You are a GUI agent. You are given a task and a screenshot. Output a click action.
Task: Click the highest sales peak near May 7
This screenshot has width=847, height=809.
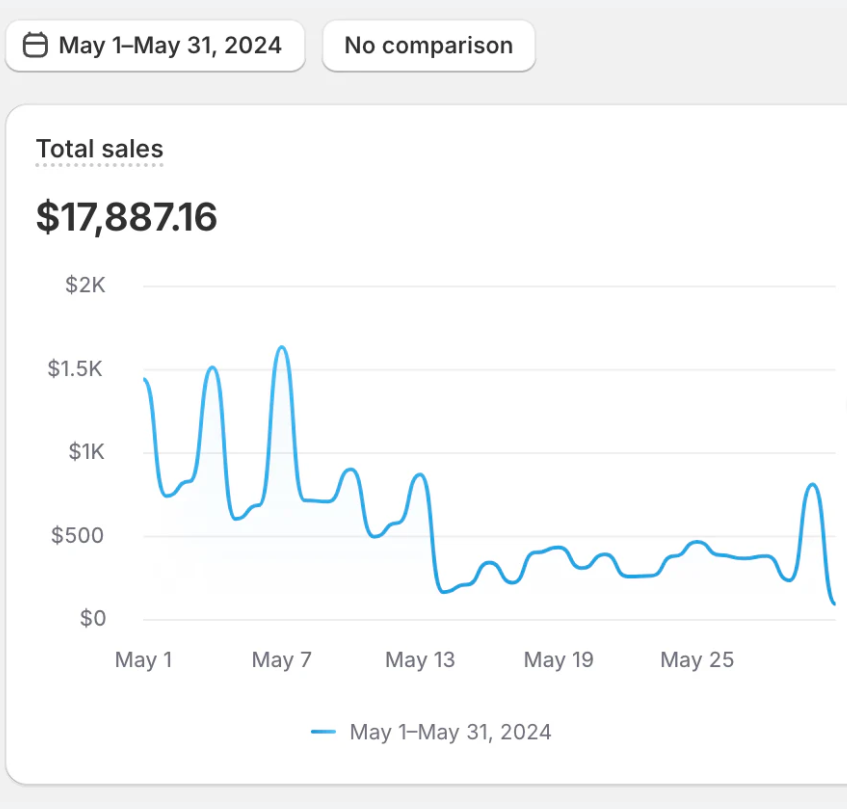282,348
